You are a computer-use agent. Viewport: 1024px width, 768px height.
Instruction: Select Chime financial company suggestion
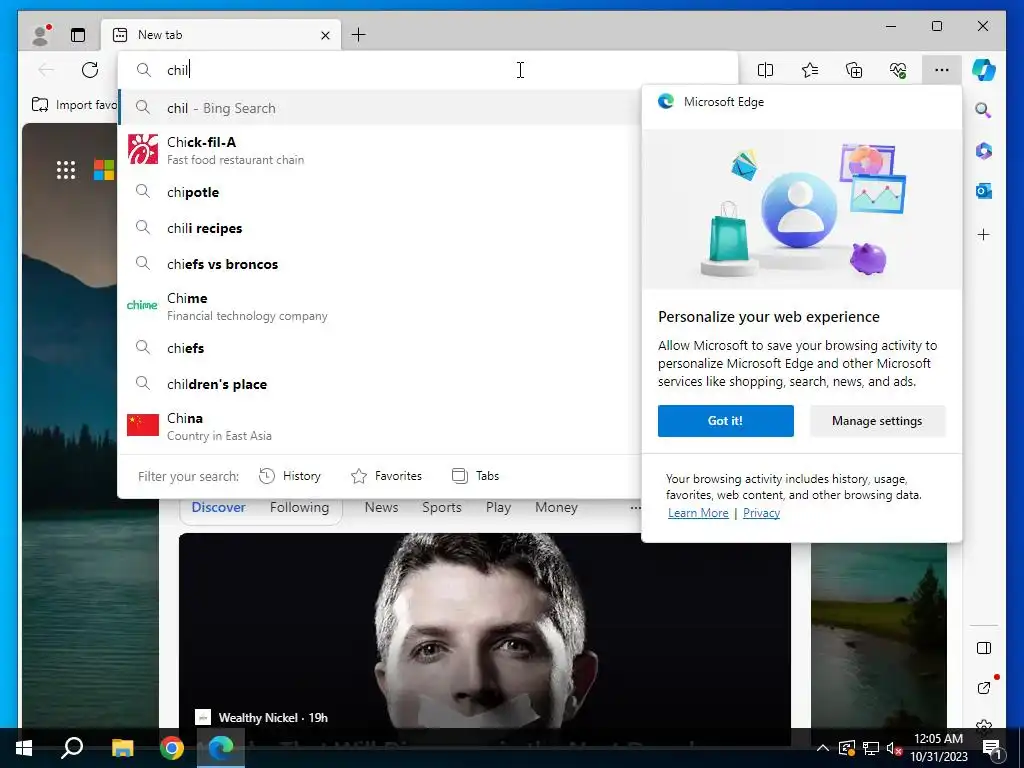click(x=379, y=306)
